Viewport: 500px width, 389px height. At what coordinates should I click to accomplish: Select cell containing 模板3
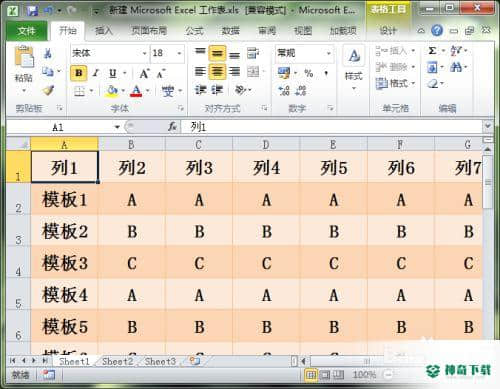click(65, 263)
